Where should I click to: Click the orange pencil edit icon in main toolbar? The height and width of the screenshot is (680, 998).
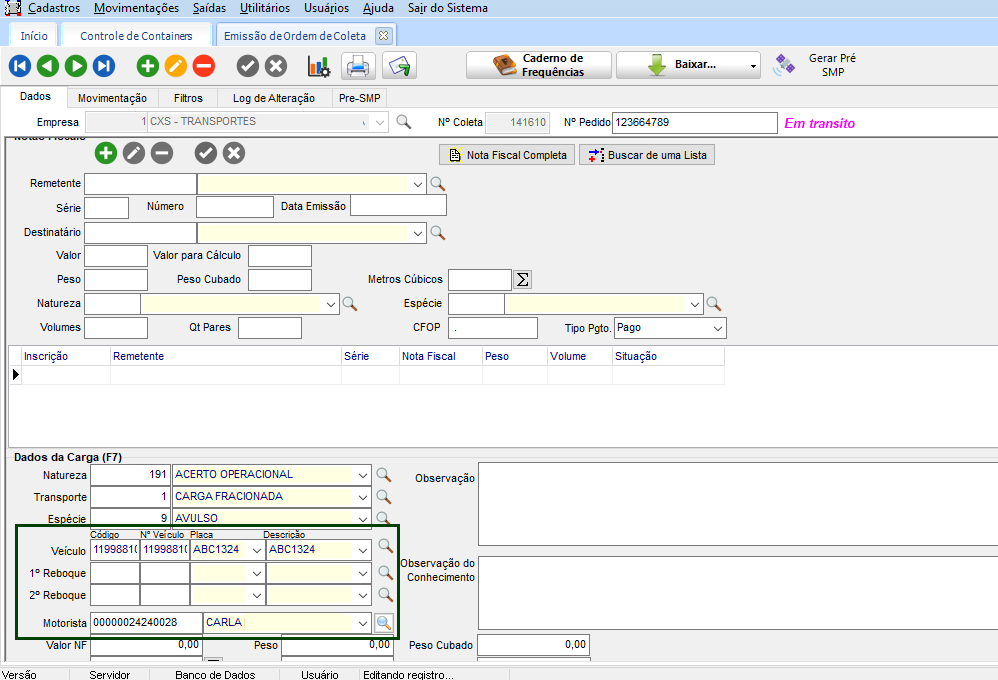pos(176,66)
